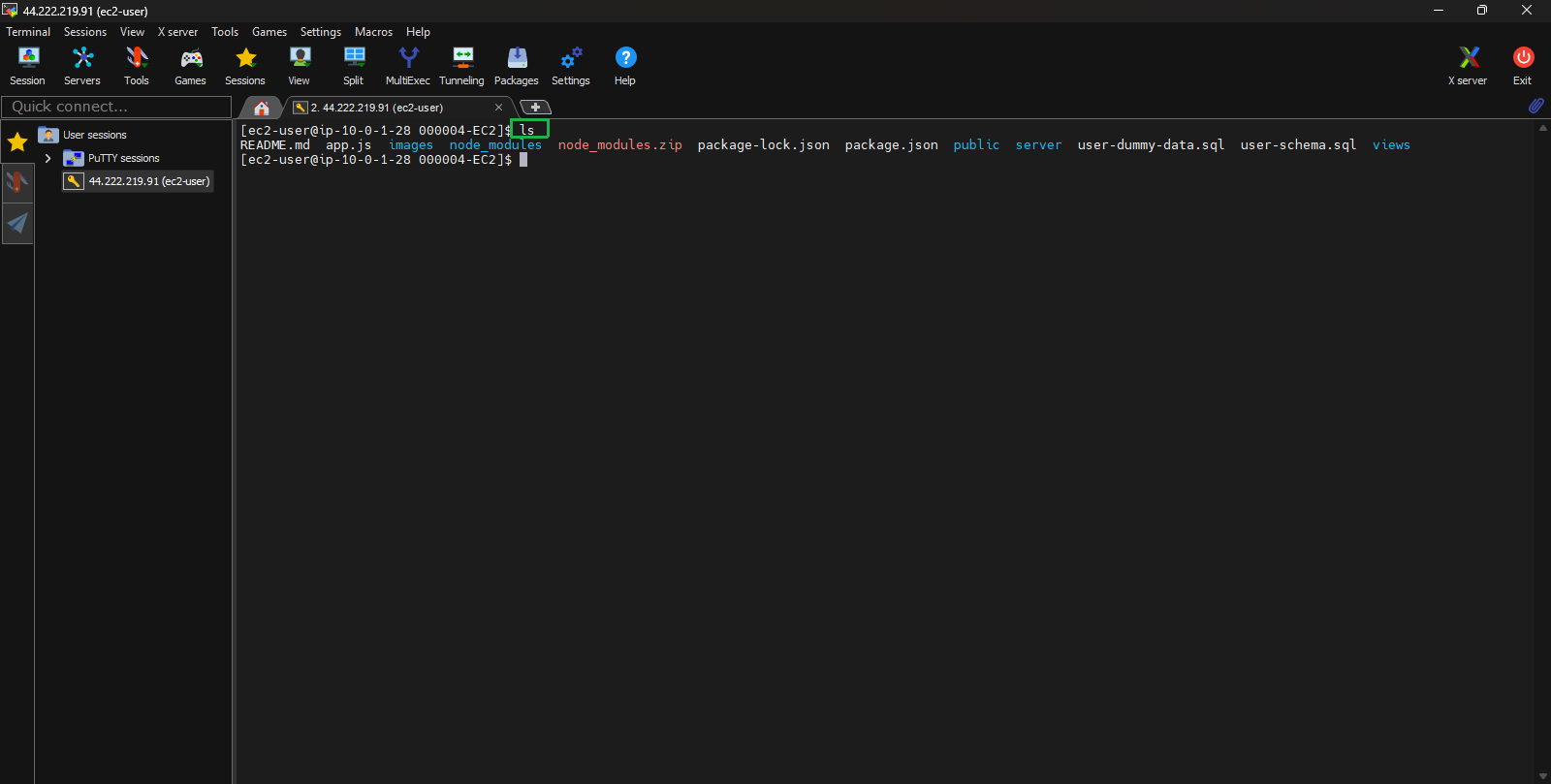Click the Quick connect input field

pyautogui.click(x=116, y=107)
